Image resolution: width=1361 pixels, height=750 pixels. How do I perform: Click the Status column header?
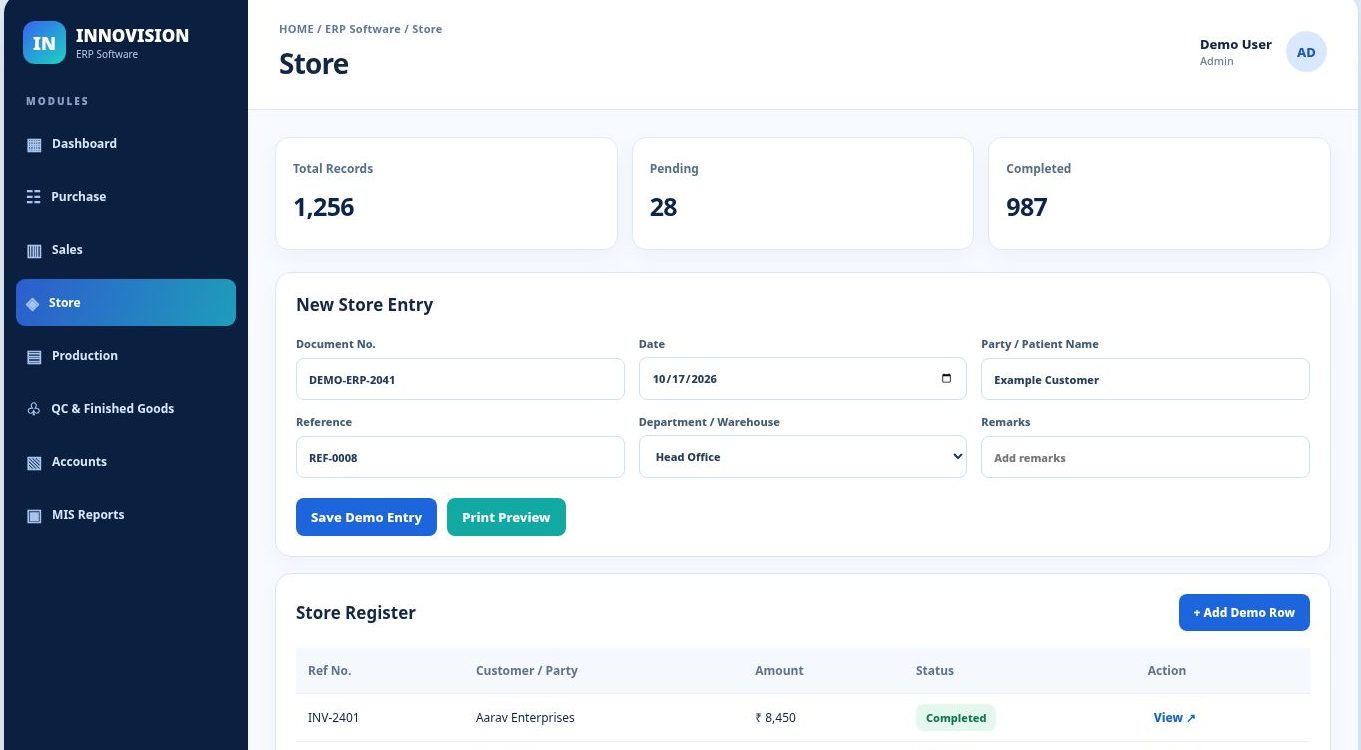point(935,671)
